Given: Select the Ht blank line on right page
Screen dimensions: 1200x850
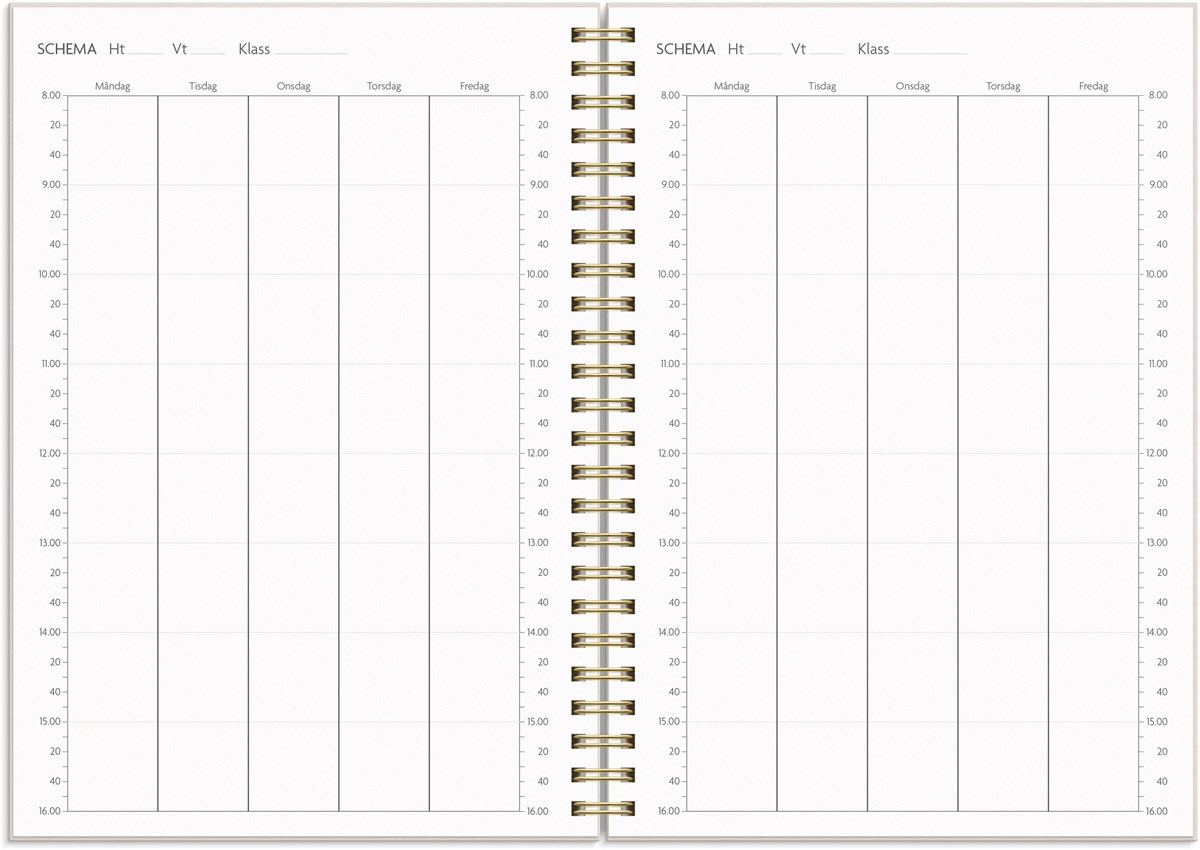Looking at the screenshot, I should click(765, 51).
